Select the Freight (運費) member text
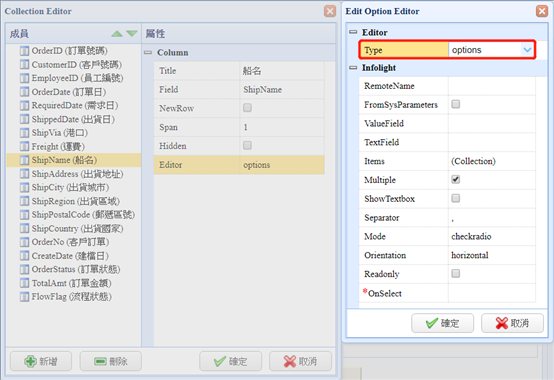 click(x=58, y=147)
